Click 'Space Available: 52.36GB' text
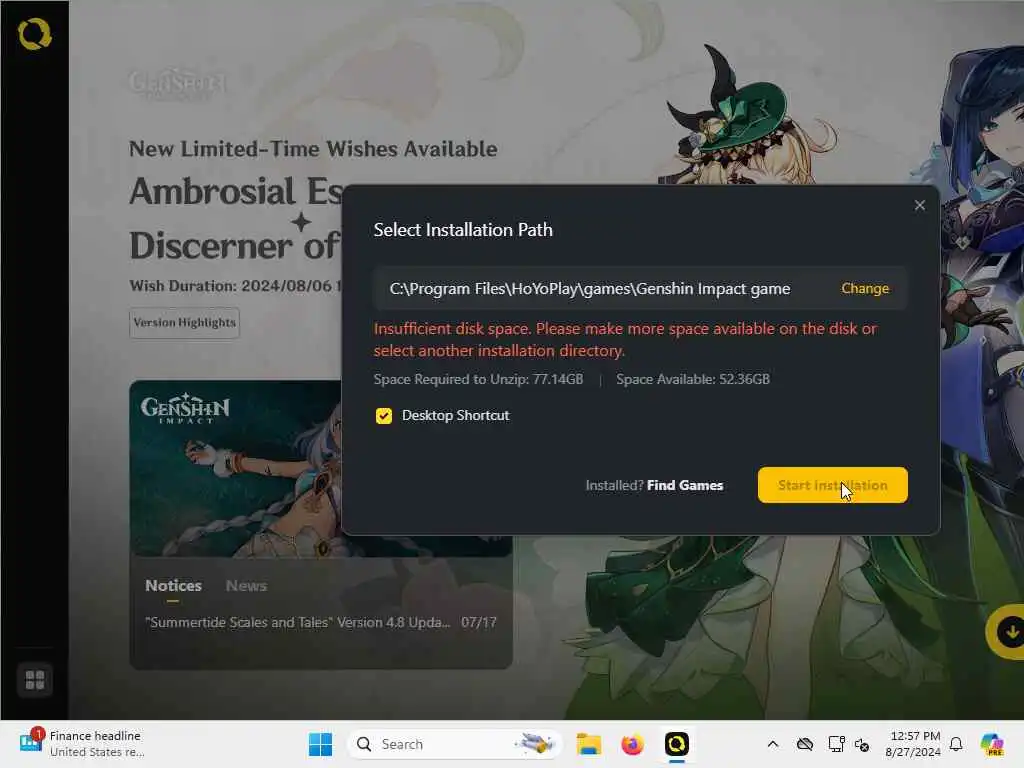Viewport: 1024px width, 768px height. pyautogui.click(x=693, y=379)
